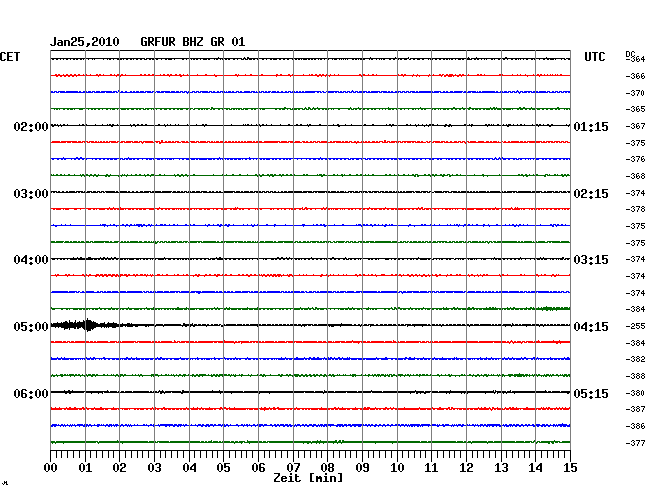Select the 03:00 CET time label
The image size is (650, 494).
31,194
